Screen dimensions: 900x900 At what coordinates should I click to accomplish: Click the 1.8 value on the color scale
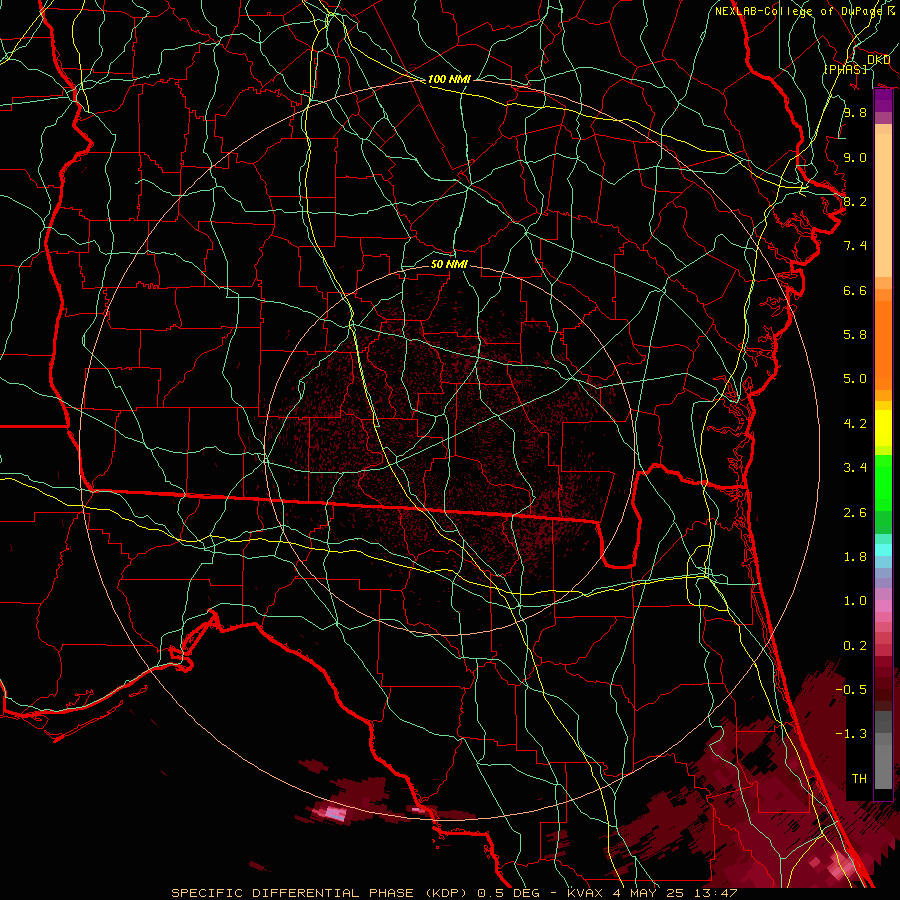pyautogui.click(x=855, y=557)
